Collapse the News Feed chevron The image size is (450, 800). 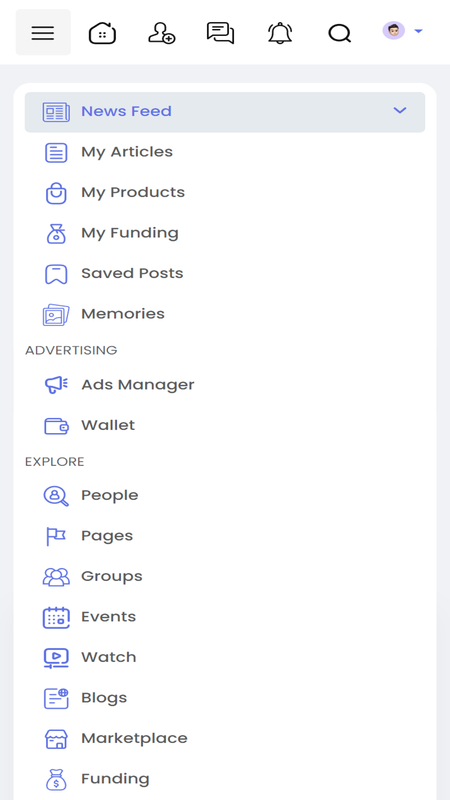[x=400, y=110]
